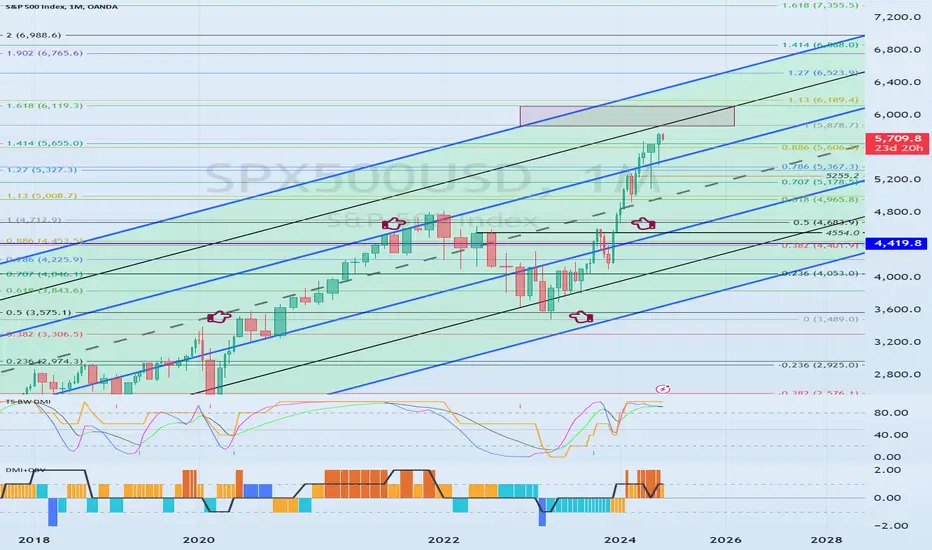Click the 4554.0 horizontal line label
This screenshot has width=932, height=550.
click(842, 232)
